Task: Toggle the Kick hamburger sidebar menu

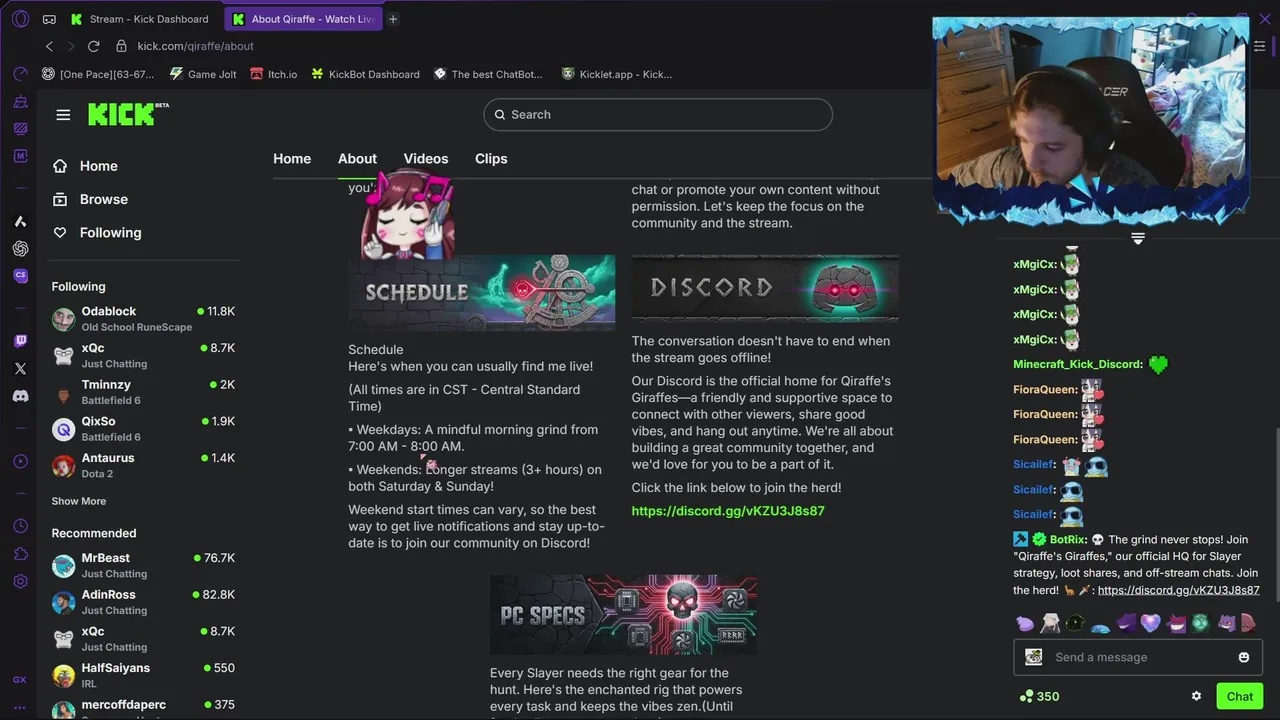Action: click(63, 115)
